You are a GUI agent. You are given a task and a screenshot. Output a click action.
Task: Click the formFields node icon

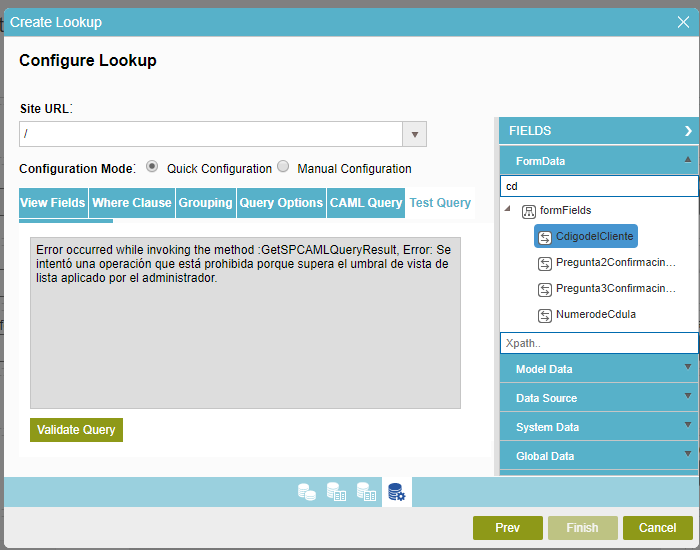529,211
